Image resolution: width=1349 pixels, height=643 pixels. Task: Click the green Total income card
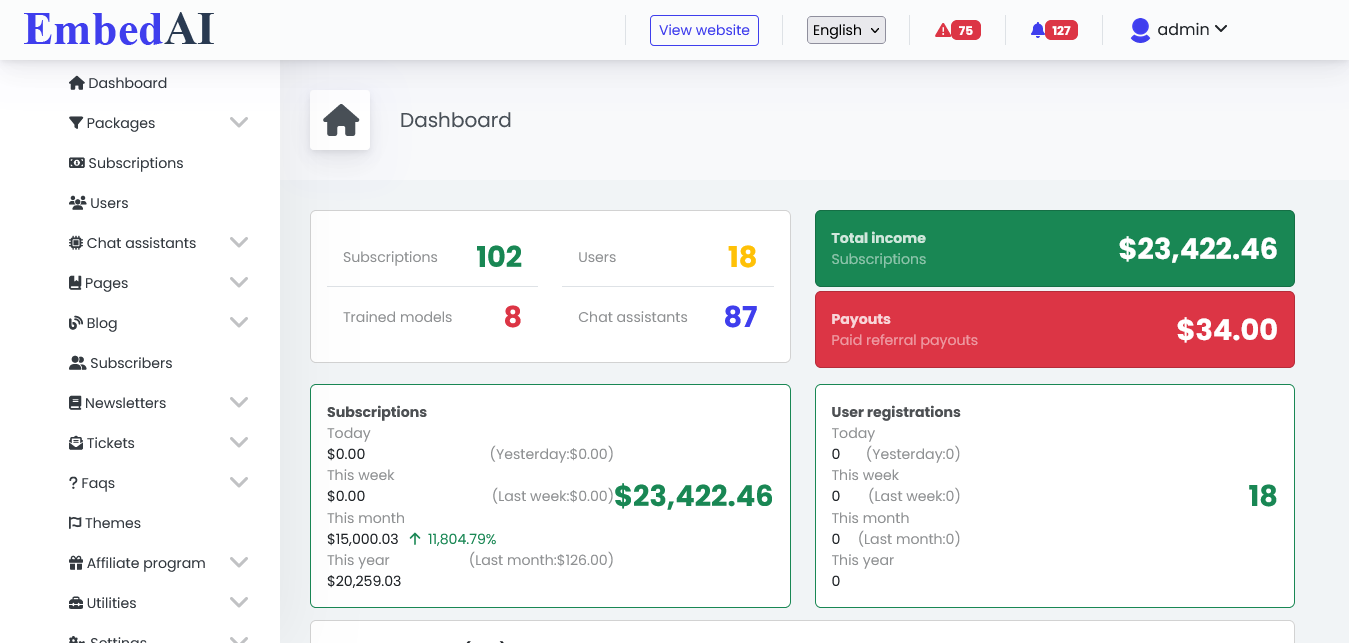tap(1055, 248)
